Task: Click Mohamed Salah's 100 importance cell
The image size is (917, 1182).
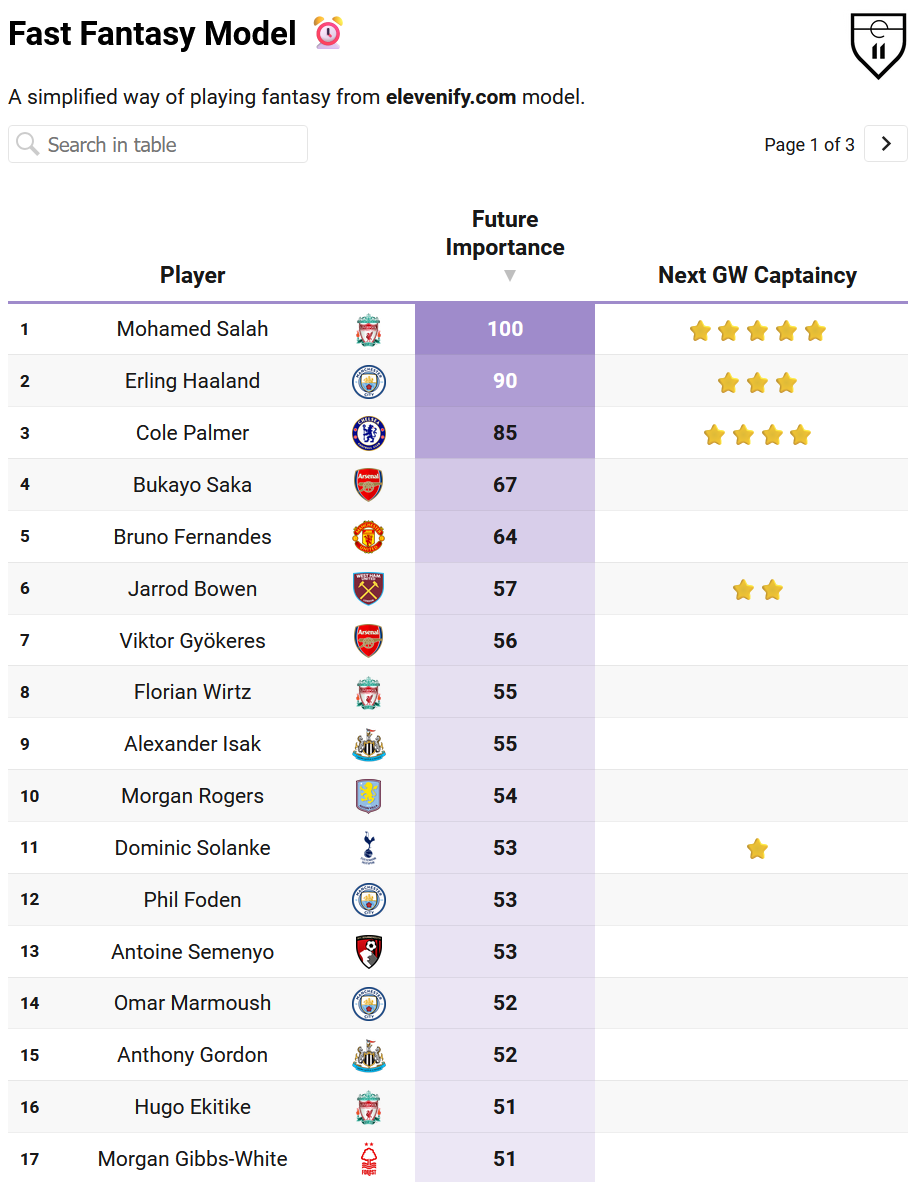Action: 505,329
